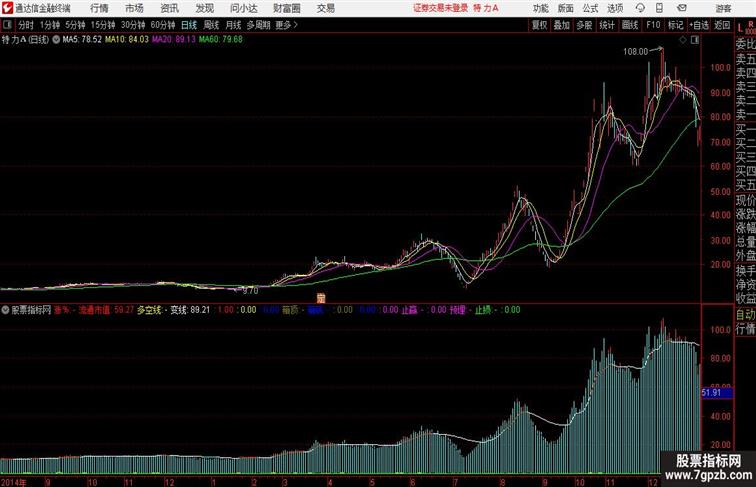Click the 换手 row in side panel
The height and width of the screenshot is (487, 756).
pos(745,271)
